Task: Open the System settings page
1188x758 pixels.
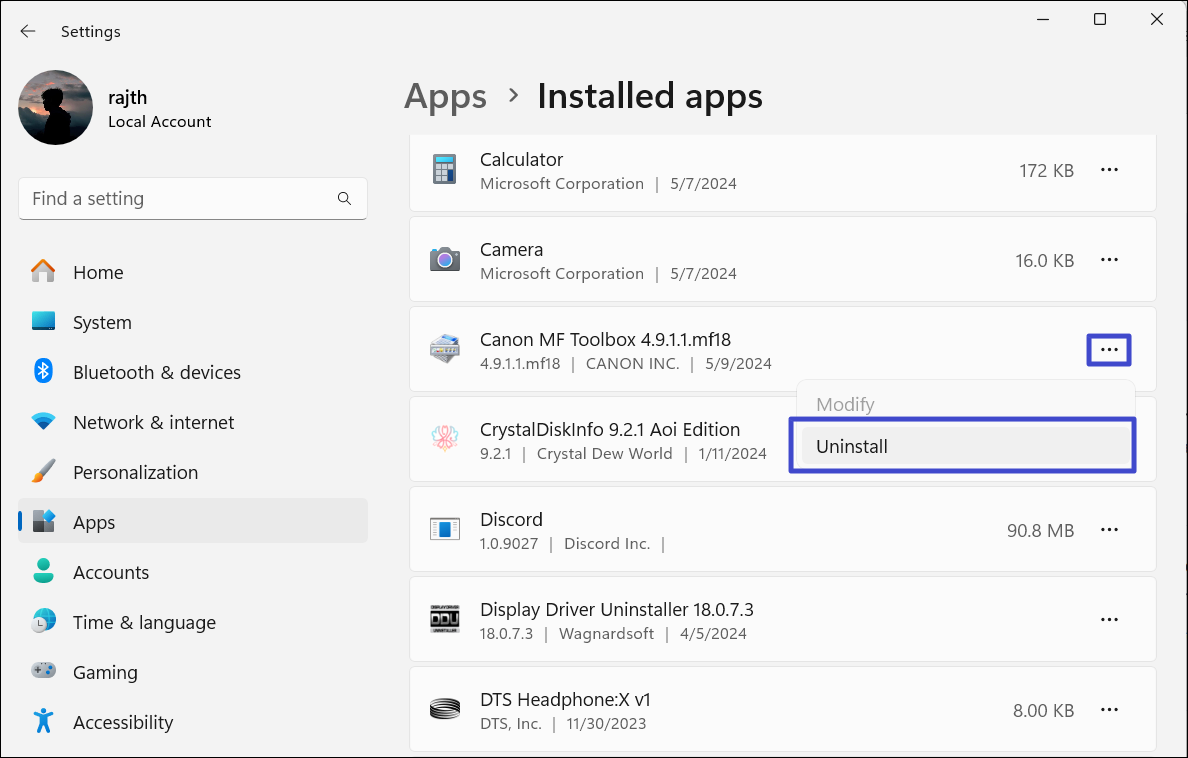Action: click(x=102, y=322)
